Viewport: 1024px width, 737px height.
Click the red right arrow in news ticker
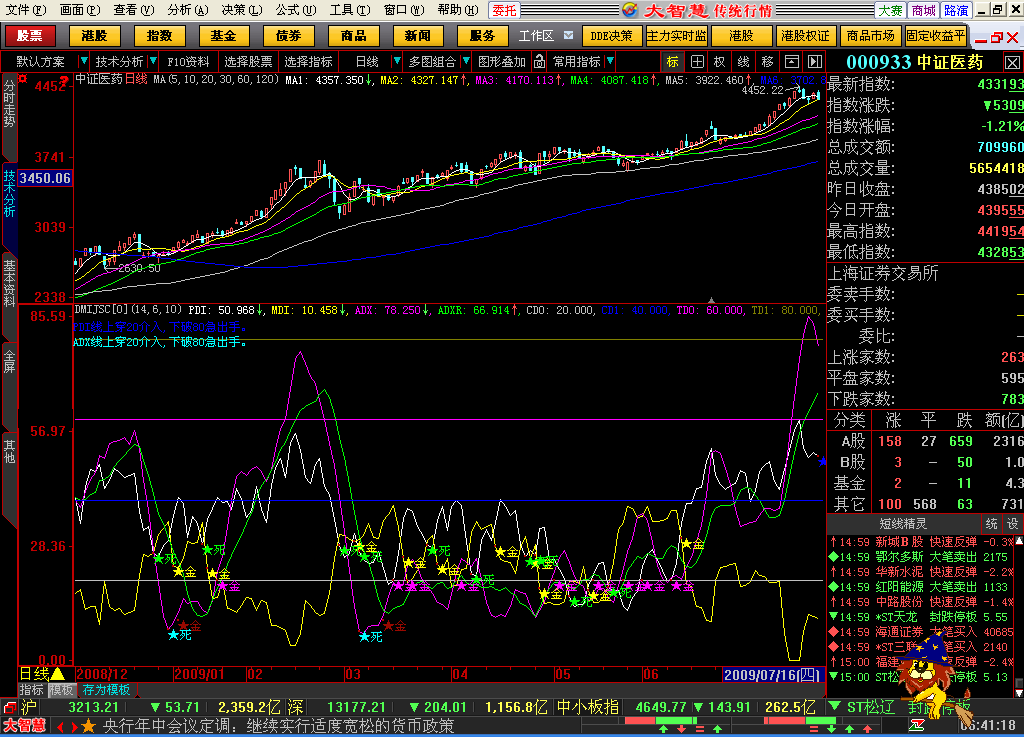coord(75,726)
